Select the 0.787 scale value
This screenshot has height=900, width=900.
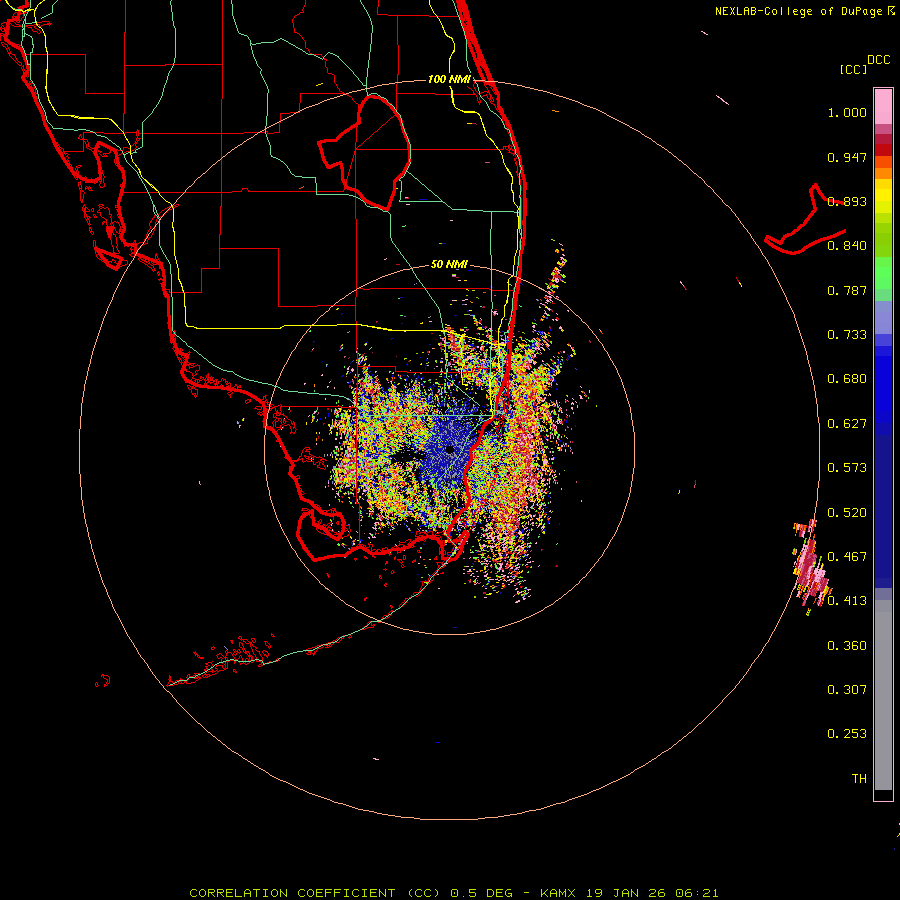(x=847, y=290)
